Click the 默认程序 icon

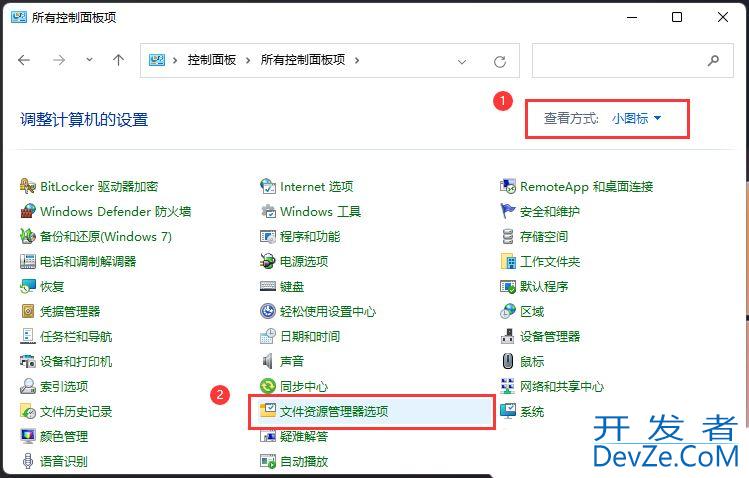pyautogui.click(x=507, y=286)
